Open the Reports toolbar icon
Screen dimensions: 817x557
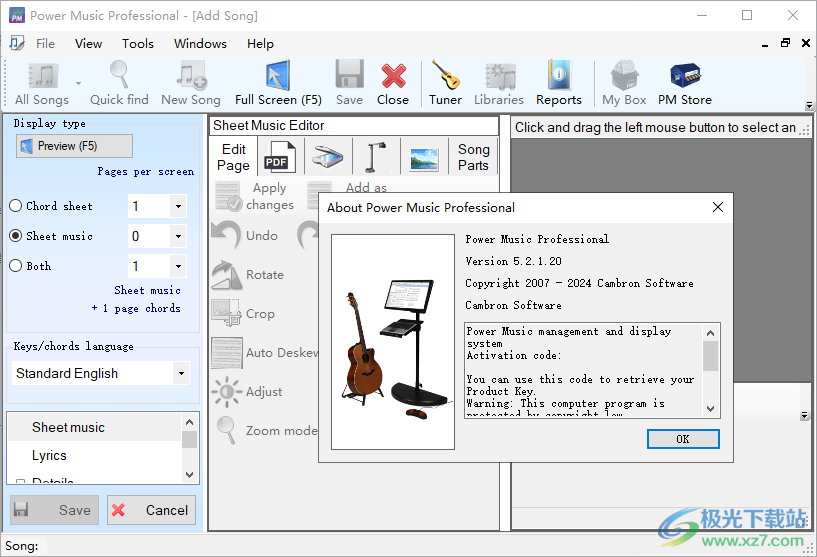pos(558,77)
